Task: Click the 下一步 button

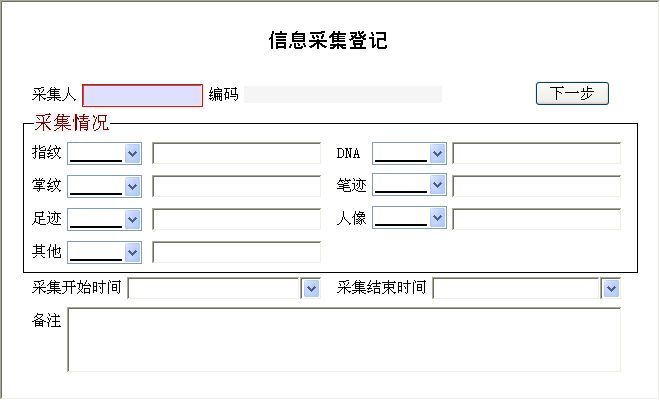Action: click(572, 93)
